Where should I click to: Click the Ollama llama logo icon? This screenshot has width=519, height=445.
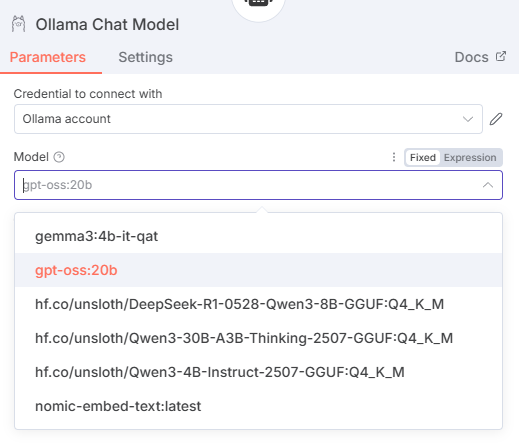click(18, 24)
